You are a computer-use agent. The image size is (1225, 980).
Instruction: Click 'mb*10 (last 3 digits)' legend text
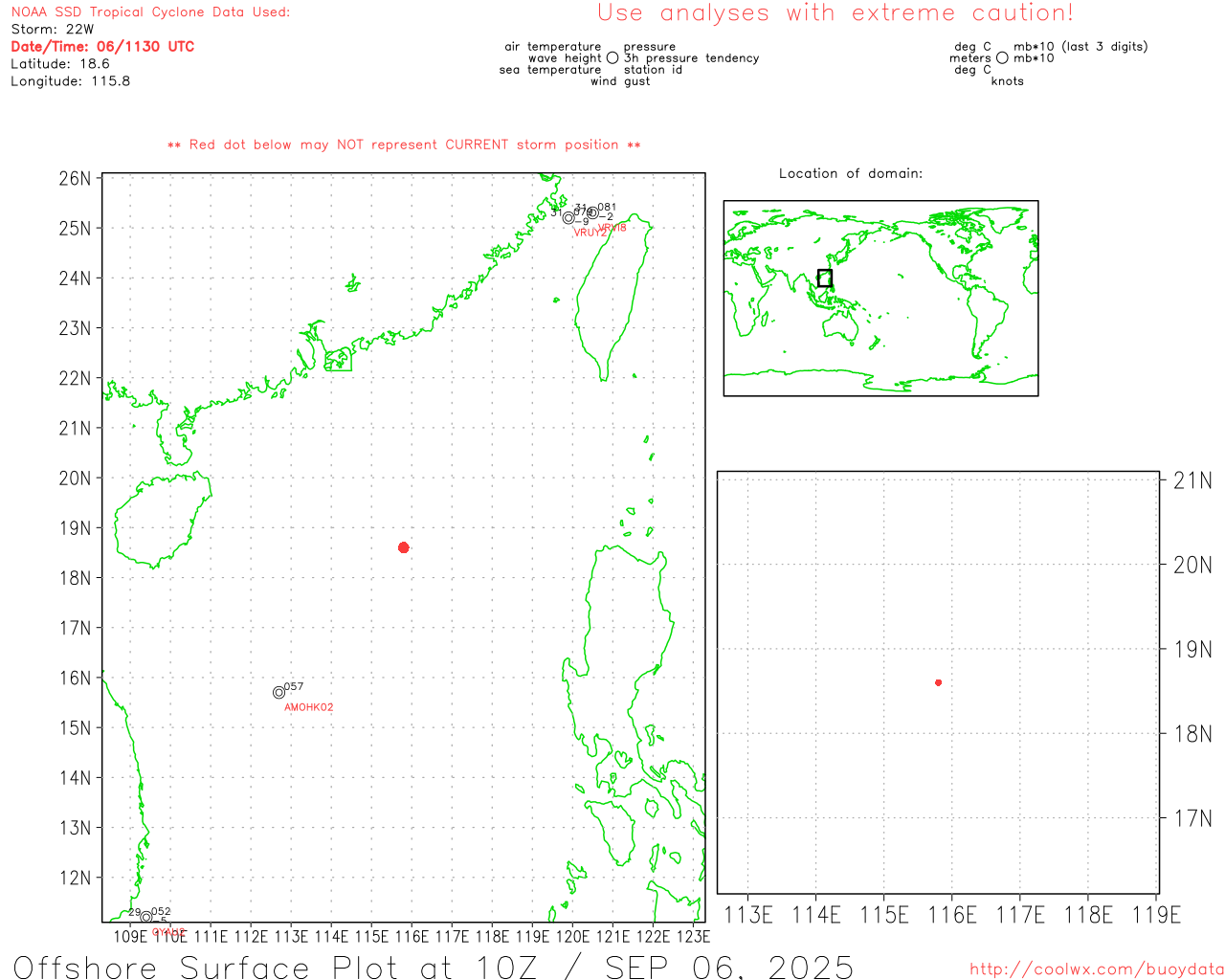[x=1080, y=47]
